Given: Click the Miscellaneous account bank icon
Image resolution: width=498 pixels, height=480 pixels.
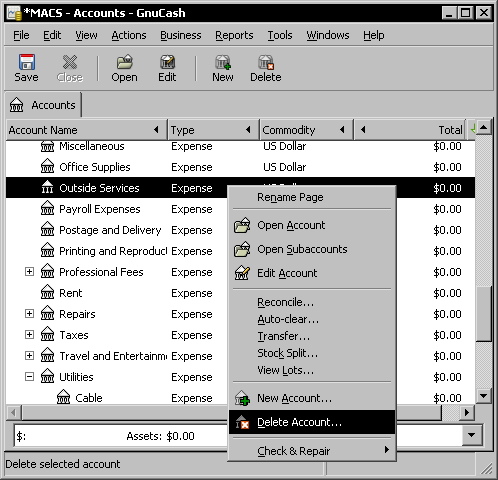Looking at the screenshot, I should (47, 146).
